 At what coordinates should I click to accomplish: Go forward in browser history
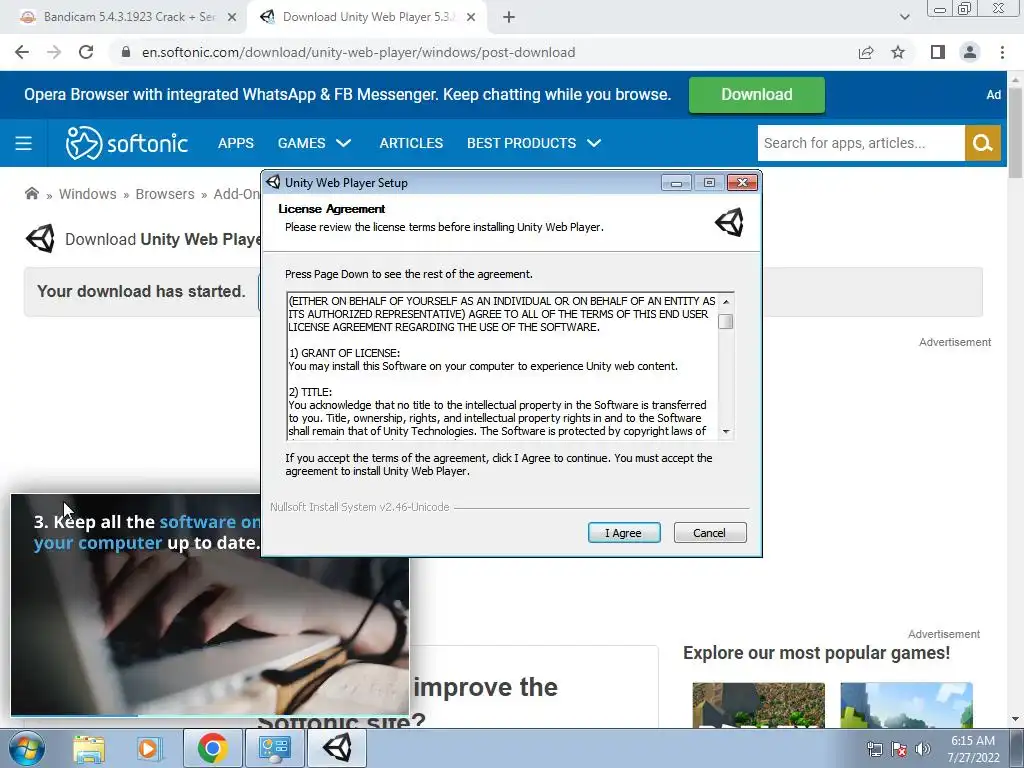54,52
